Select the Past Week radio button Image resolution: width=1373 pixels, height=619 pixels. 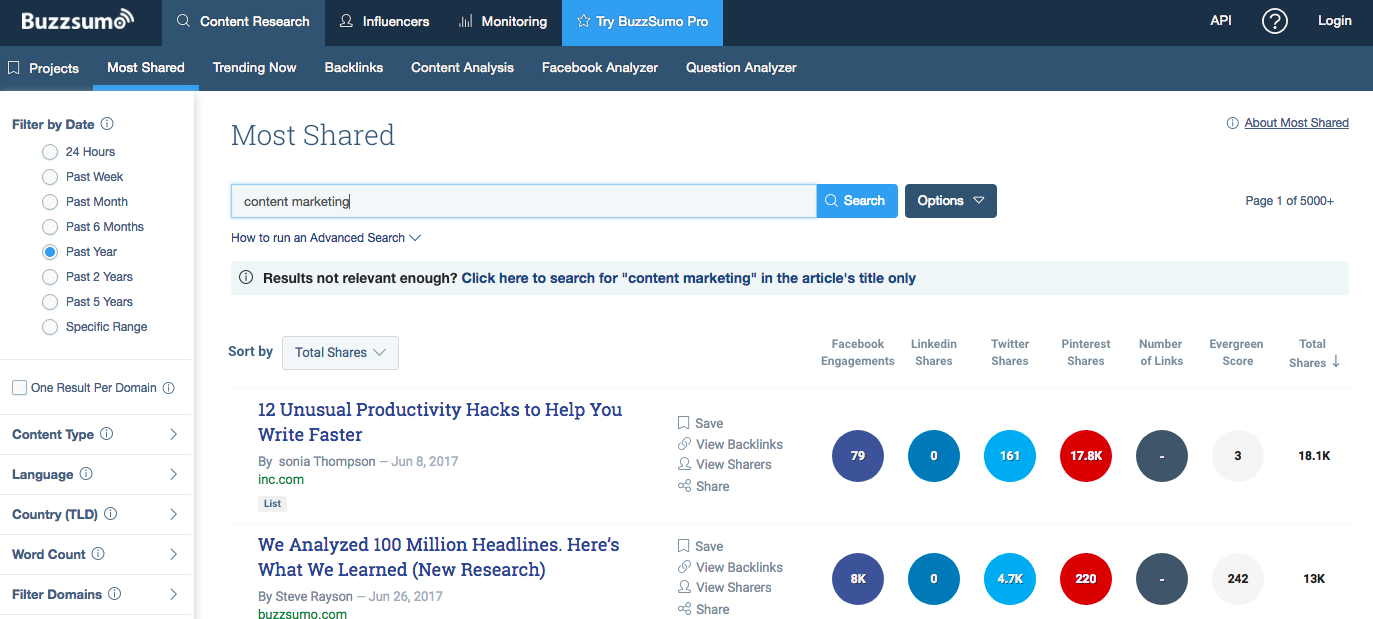[50, 177]
